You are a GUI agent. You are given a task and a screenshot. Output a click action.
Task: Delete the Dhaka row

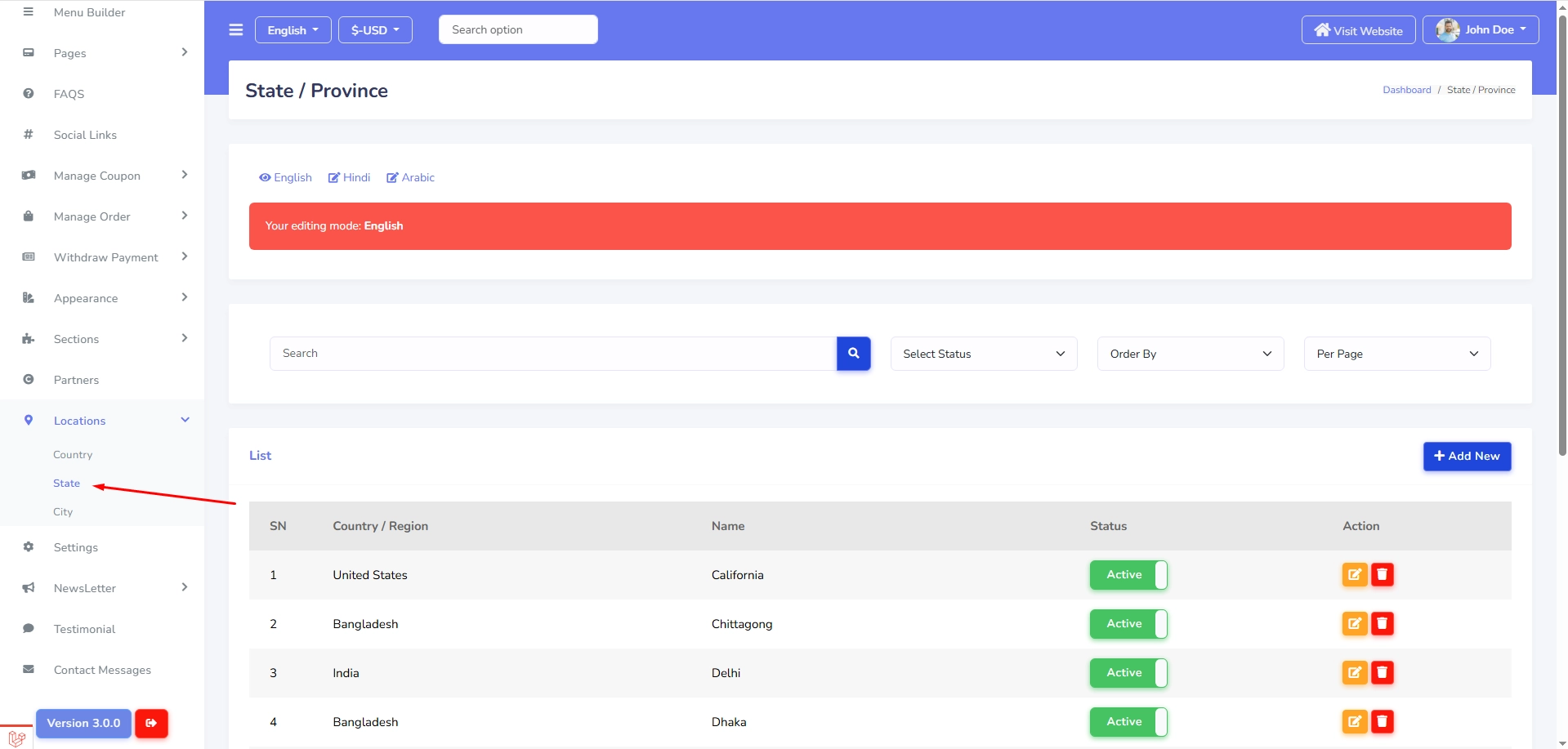point(1382,722)
